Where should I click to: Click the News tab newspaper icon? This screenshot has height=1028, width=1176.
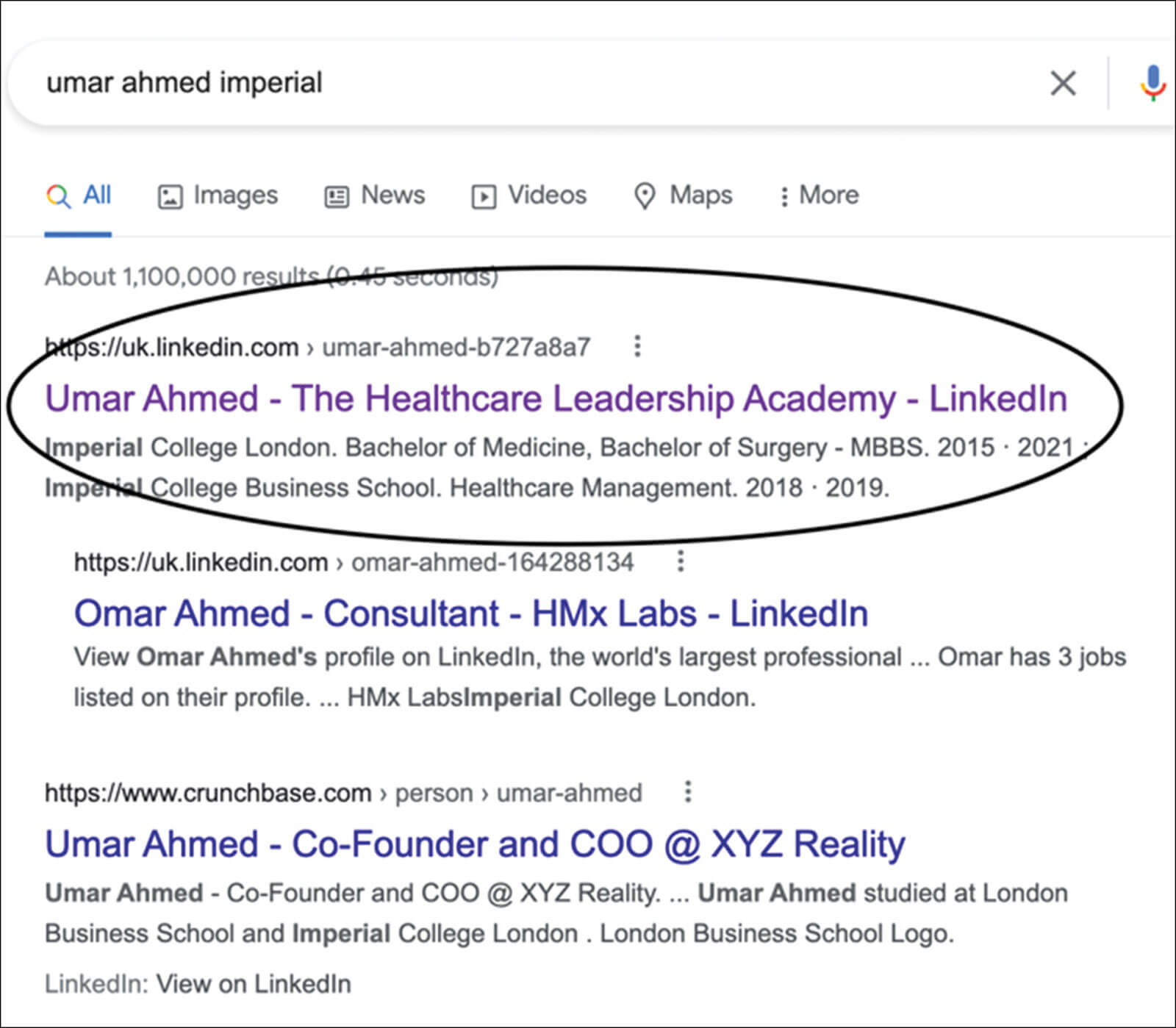337,197
